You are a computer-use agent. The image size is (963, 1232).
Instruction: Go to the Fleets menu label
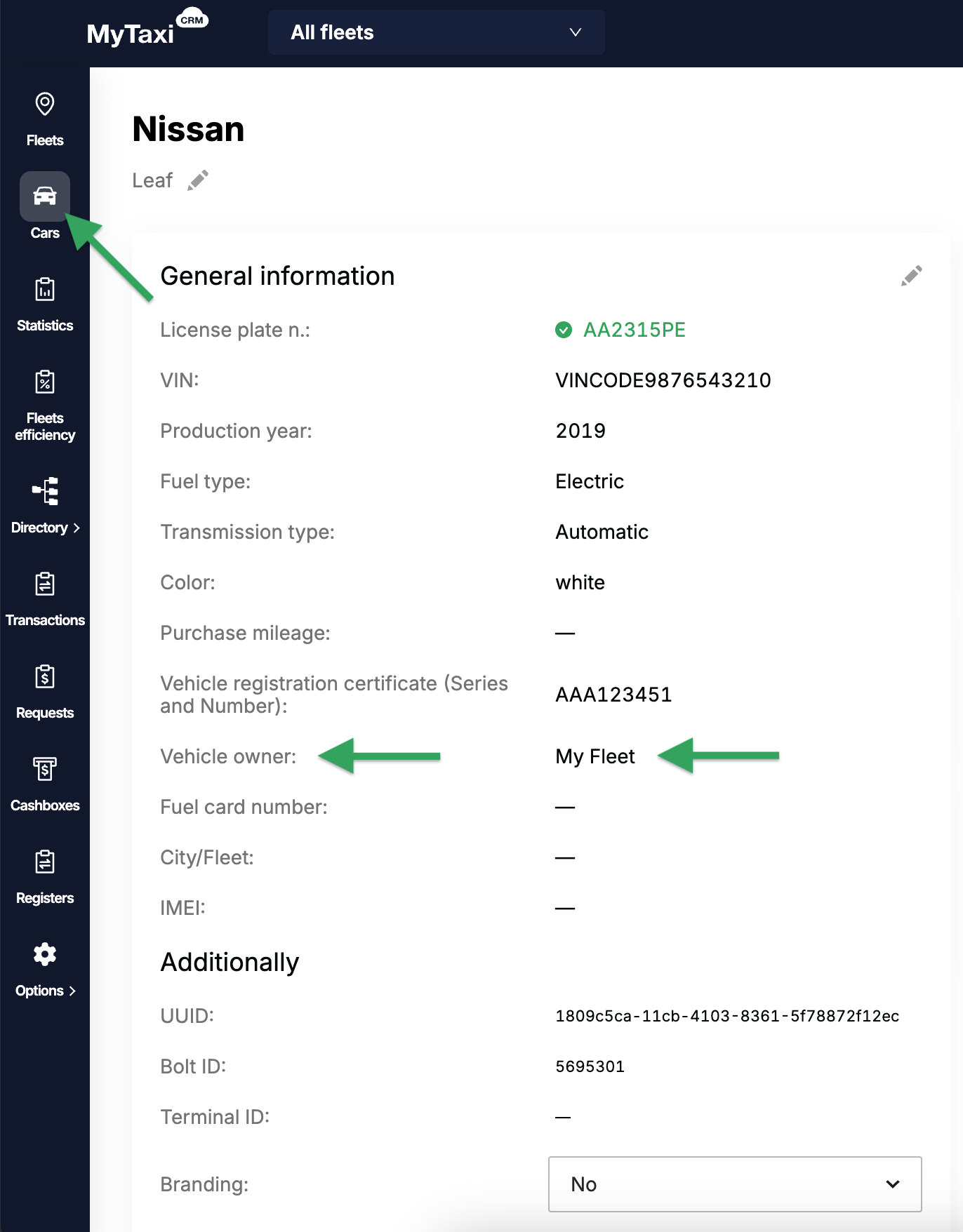pyautogui.click(x=45, y=140)
